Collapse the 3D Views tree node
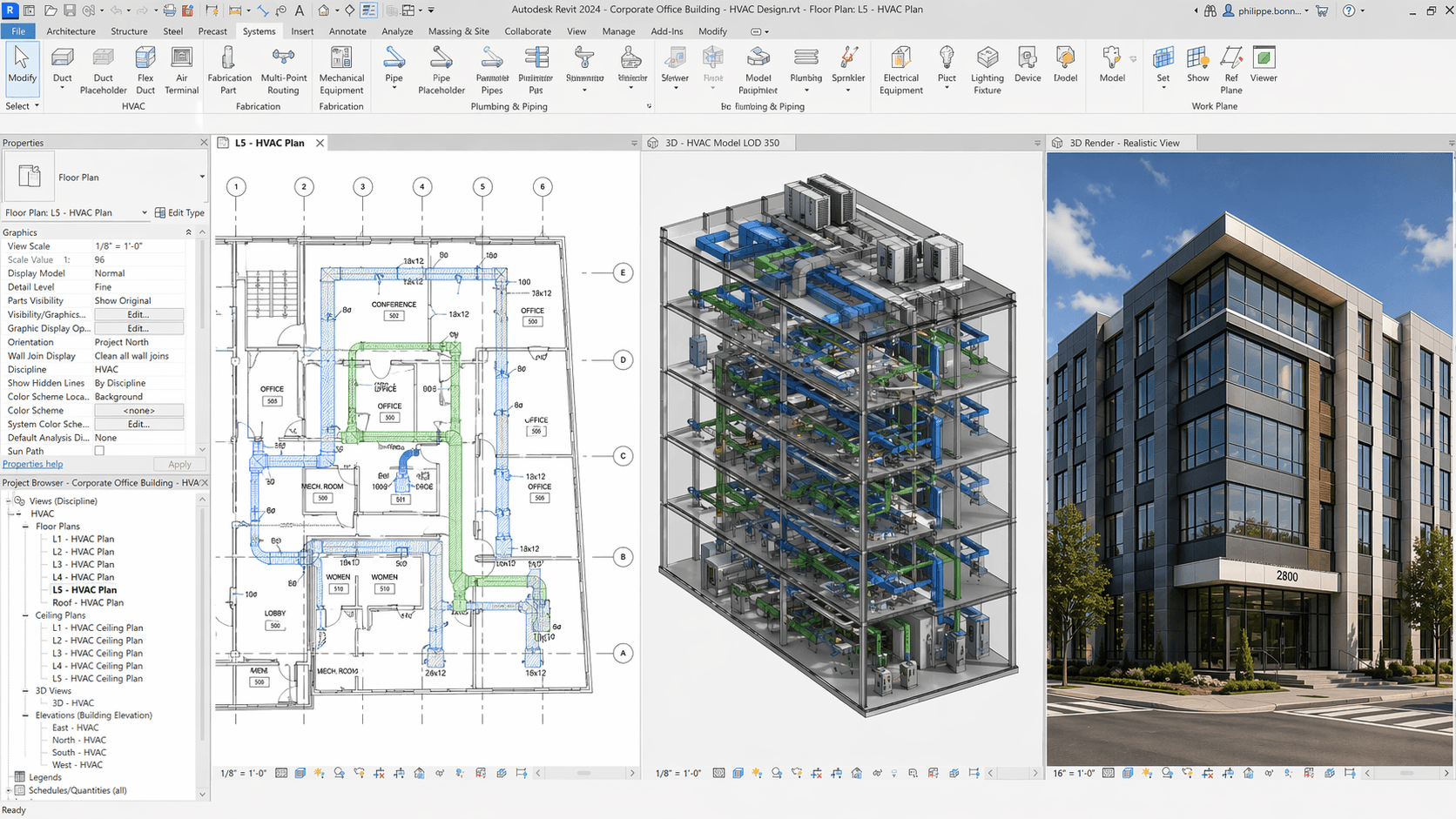The height and width of the screenshot is (819, 1456). pyautogui.click(x=26, y=691)
